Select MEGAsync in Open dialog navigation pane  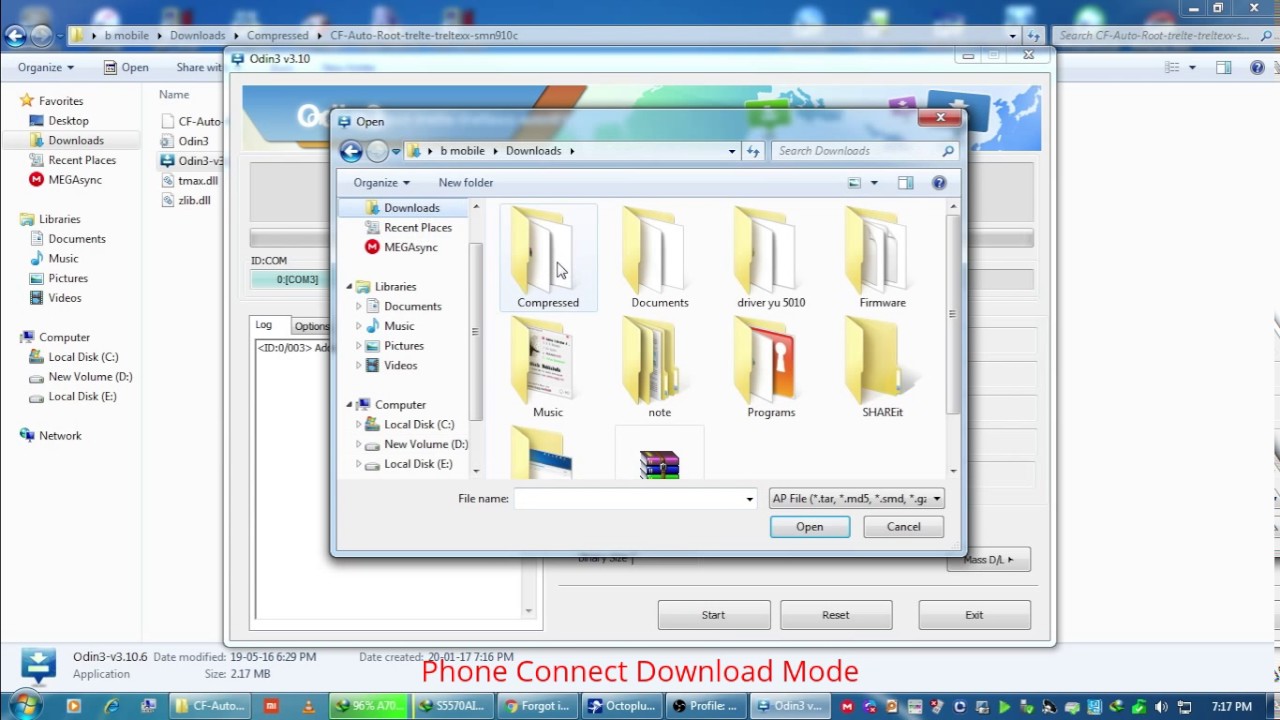[401, 247]
